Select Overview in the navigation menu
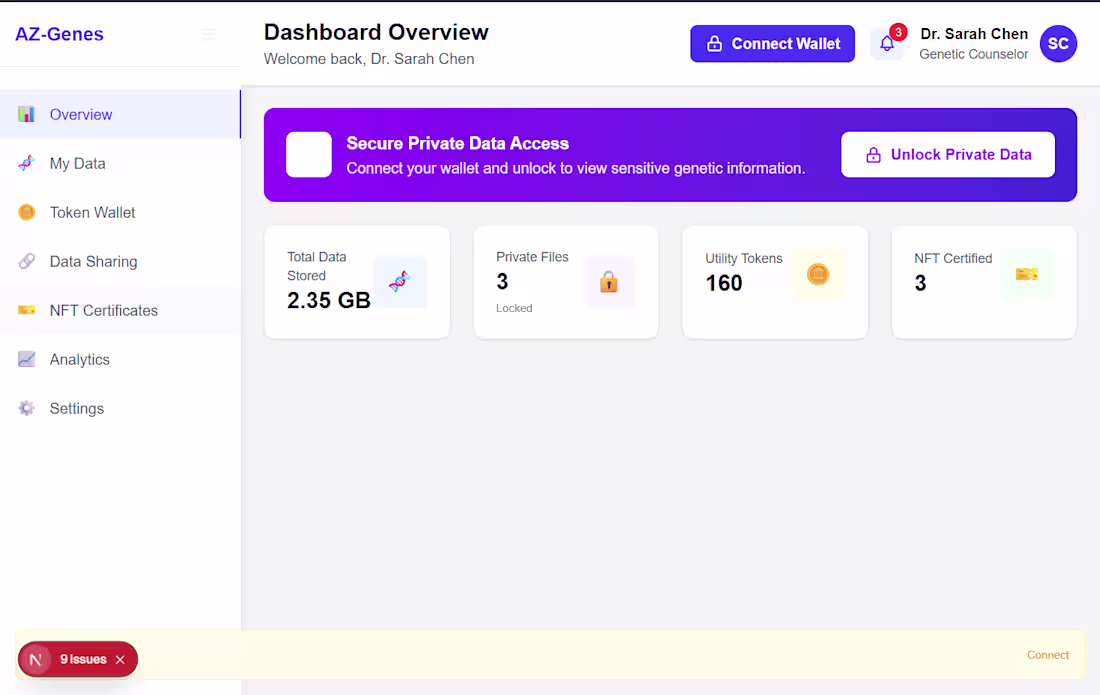The width and height of the screenshot is (1100, 695). tap(80, 114)
